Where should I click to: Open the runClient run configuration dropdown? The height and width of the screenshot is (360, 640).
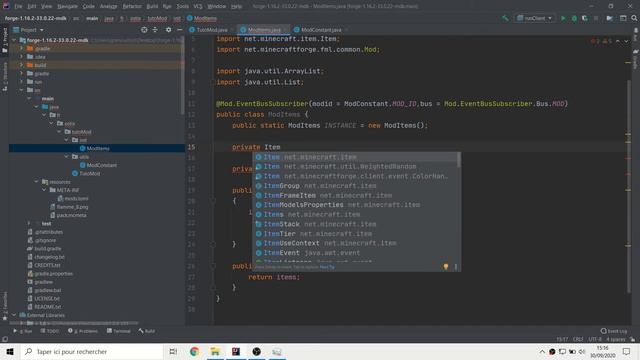tap(535, 18)
